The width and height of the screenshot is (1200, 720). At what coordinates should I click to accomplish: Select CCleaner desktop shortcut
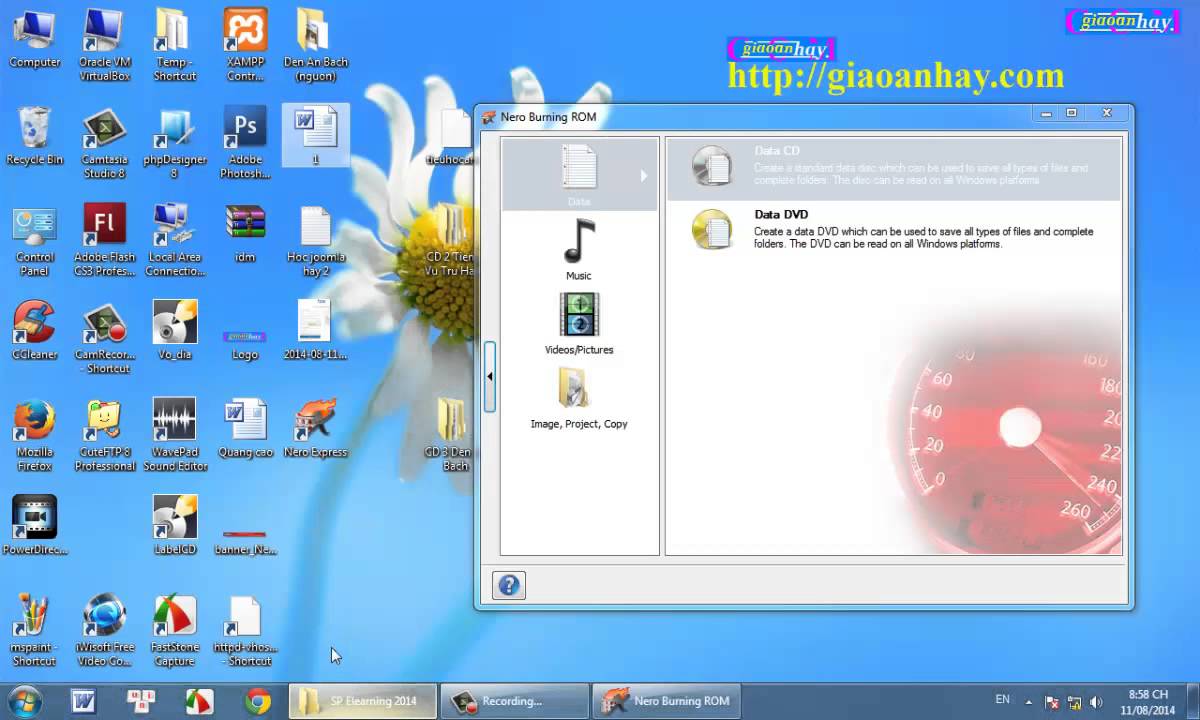[35, 330]
